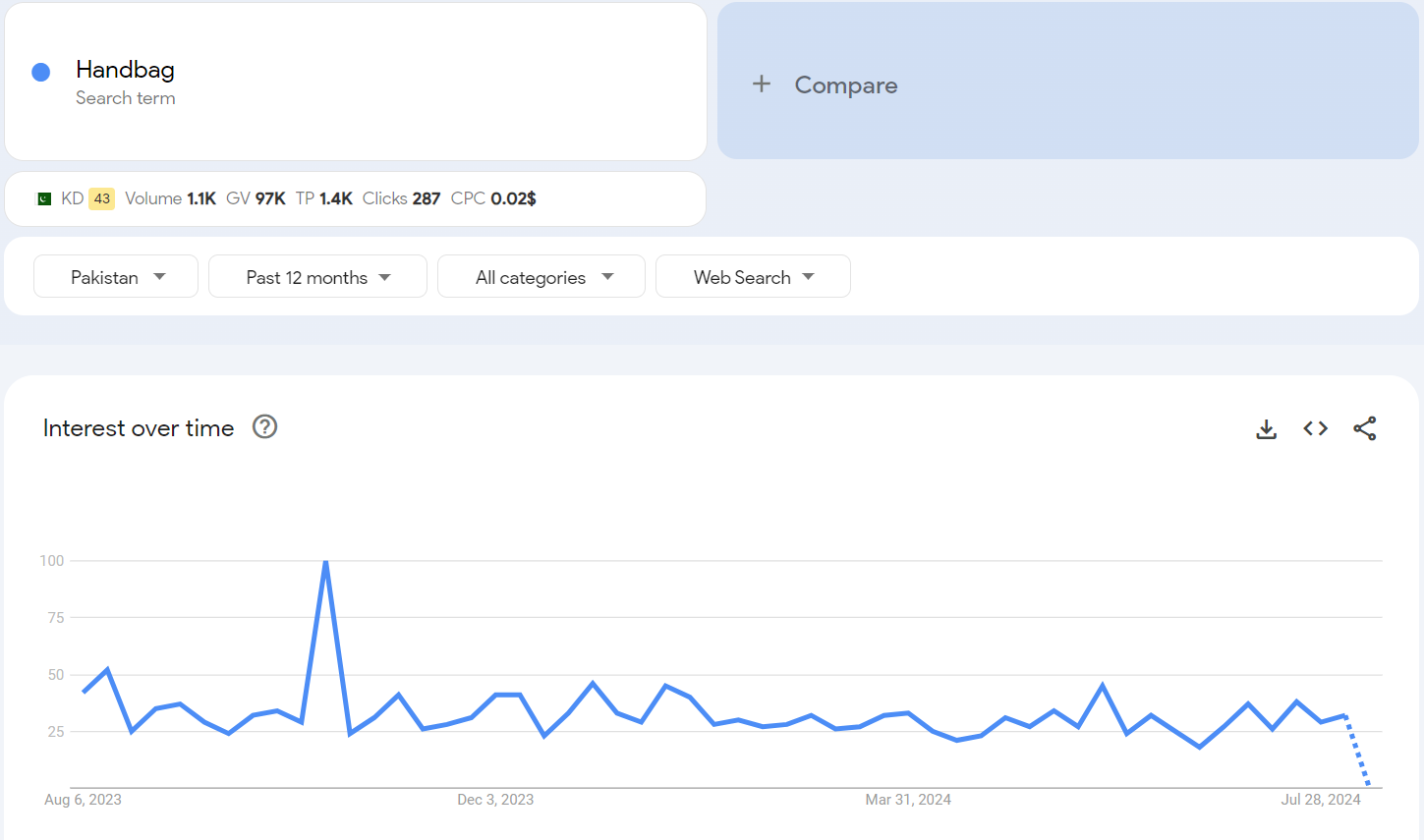
Task: Edit the Handbag search term
Action: coord(125,70)
